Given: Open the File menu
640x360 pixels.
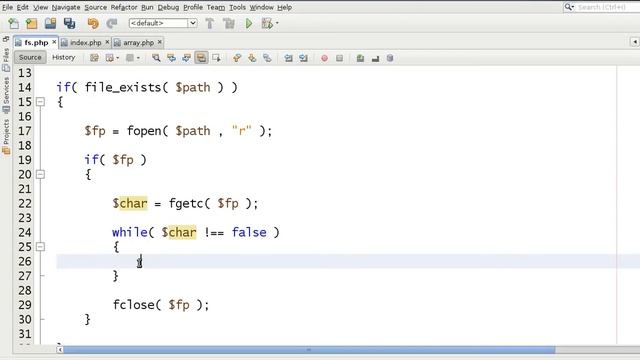Looking at the screenshot, I should coord(7,7).
